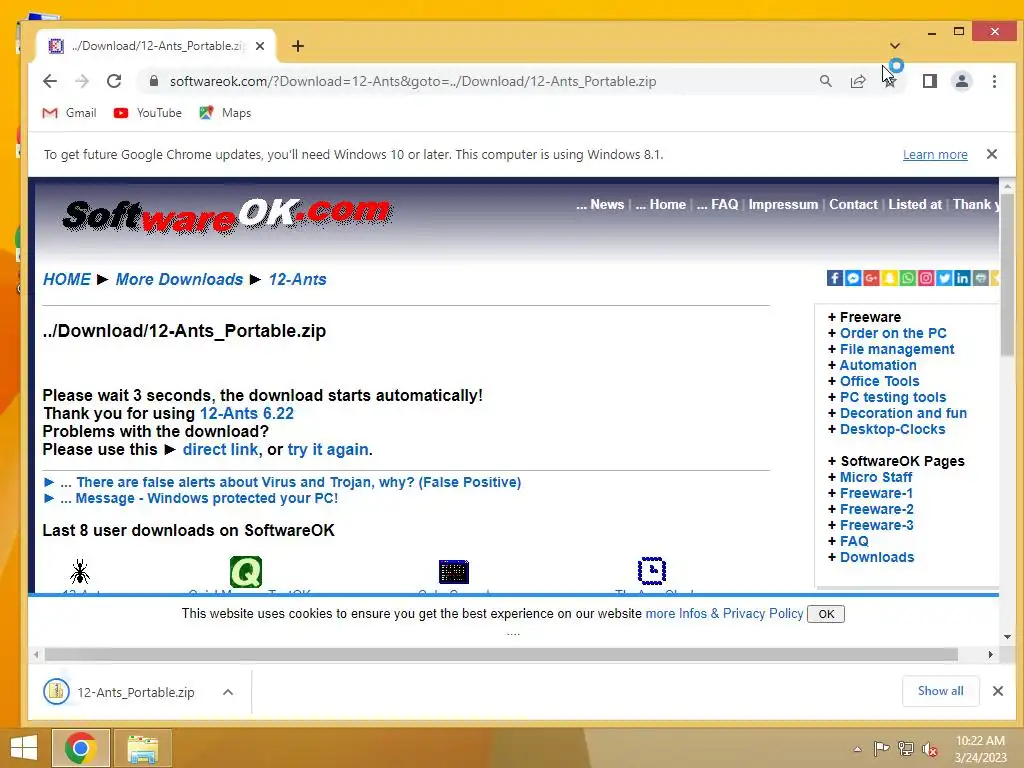The image size is (1024, 768).
Task: Share page via LinkedIn icon
Action: (x=963, y=278)
